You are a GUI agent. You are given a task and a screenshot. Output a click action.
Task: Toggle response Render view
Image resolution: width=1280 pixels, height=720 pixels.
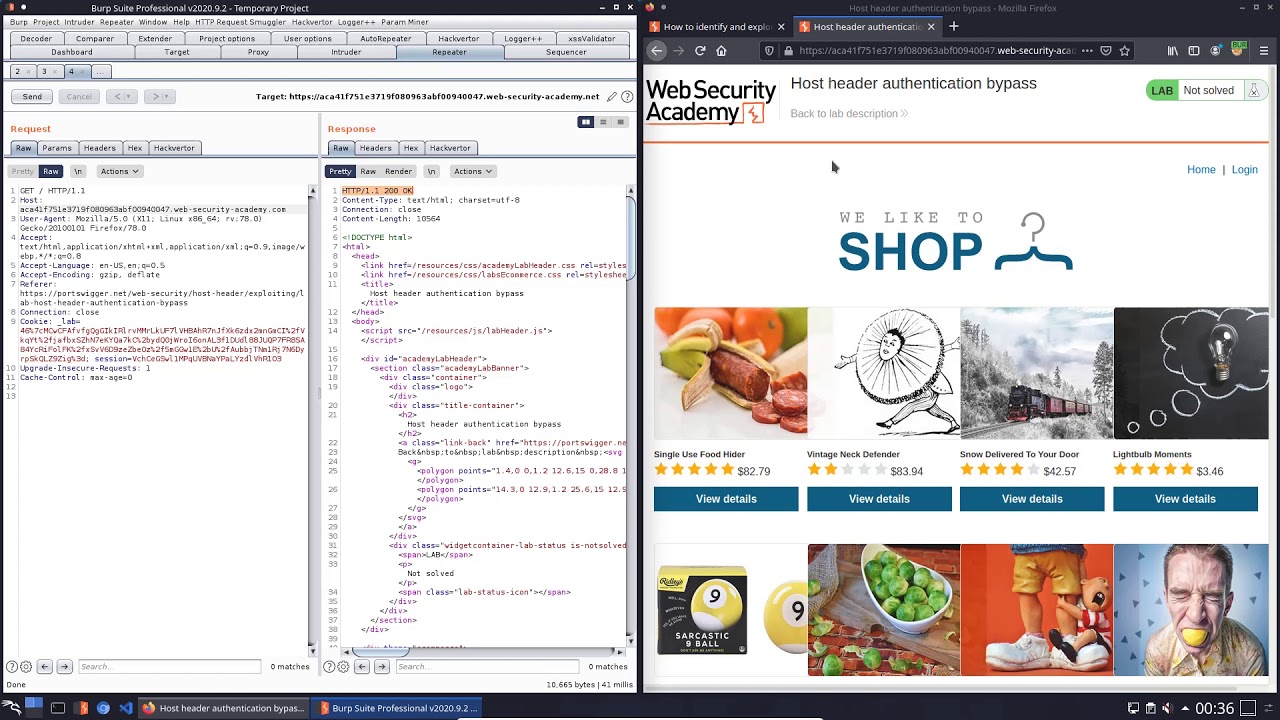pos(398,171)
